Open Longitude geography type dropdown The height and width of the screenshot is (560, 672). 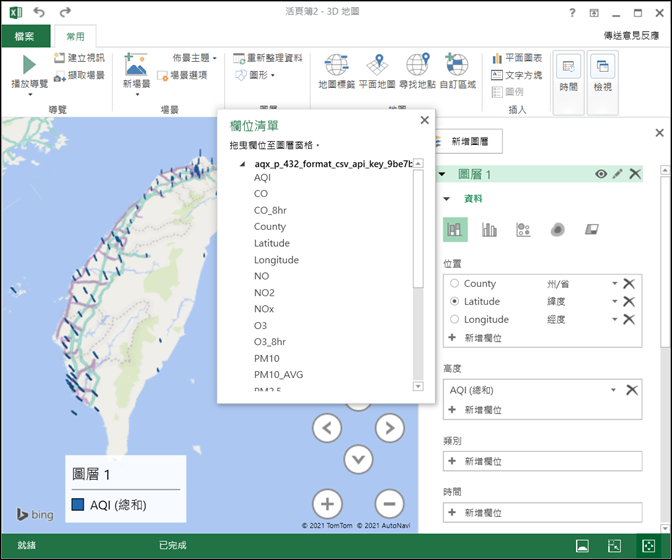click(614, 319)
